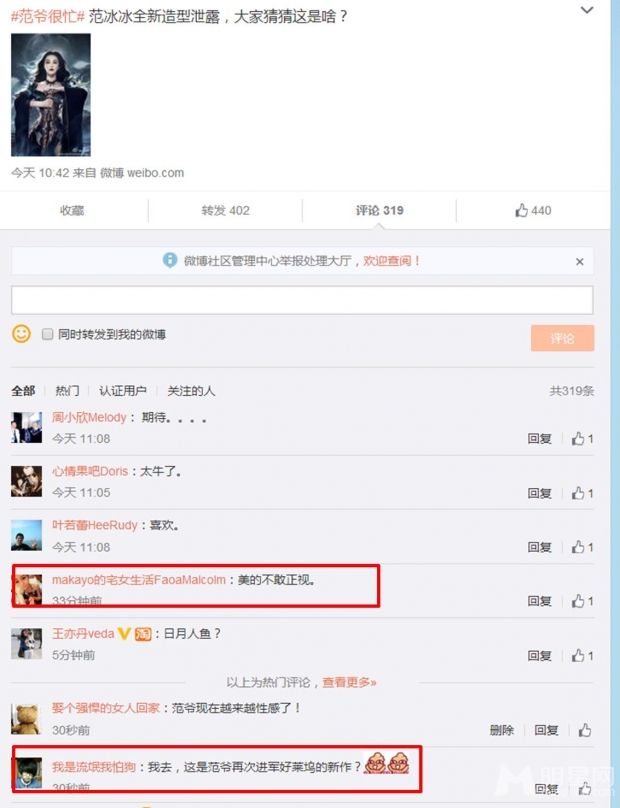This screenshot has width=620, height=808.
Task: Like 心情果吧Doris's comment
Action: click(582, 493)
